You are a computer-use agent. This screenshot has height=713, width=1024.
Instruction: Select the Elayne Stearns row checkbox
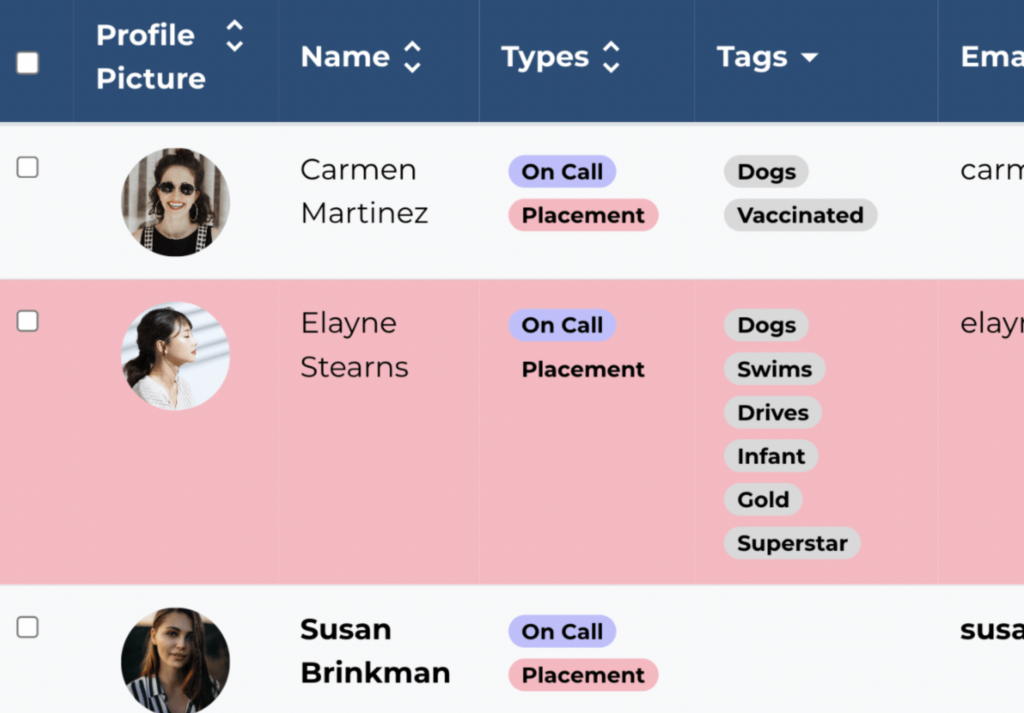tap(28, 321)
